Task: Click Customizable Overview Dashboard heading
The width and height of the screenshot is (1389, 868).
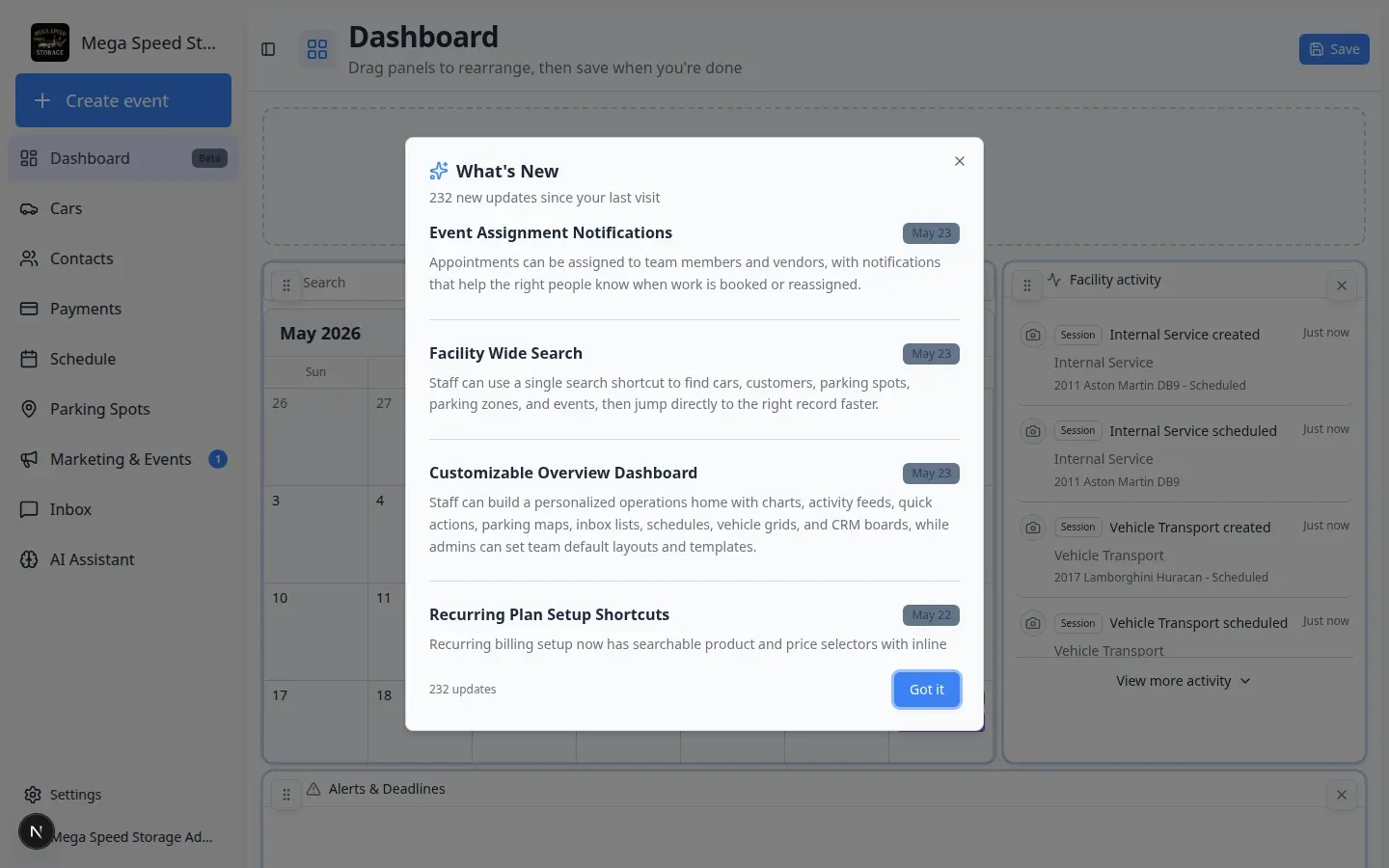Action: coord(563,473)
